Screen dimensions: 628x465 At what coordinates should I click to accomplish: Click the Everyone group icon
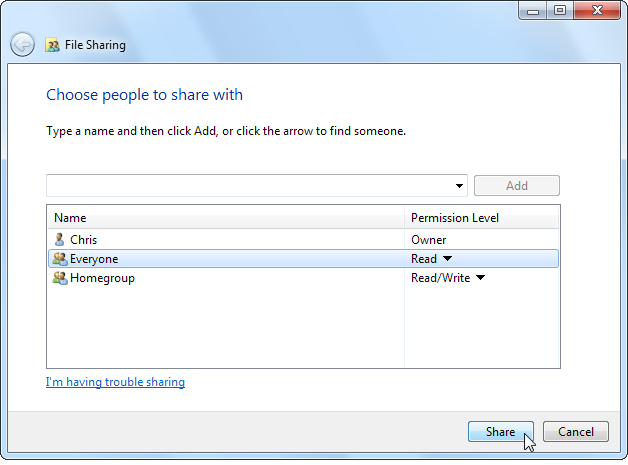(60, 259)
